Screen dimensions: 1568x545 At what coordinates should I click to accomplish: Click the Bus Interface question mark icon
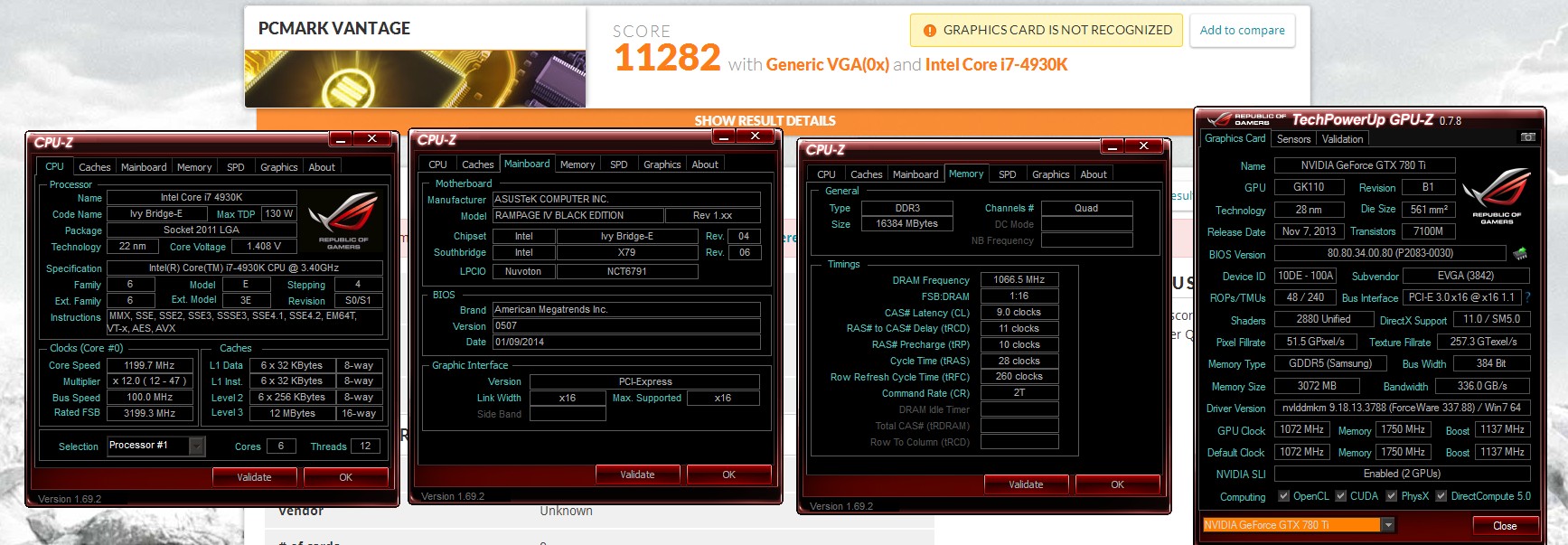point(1528,297)
